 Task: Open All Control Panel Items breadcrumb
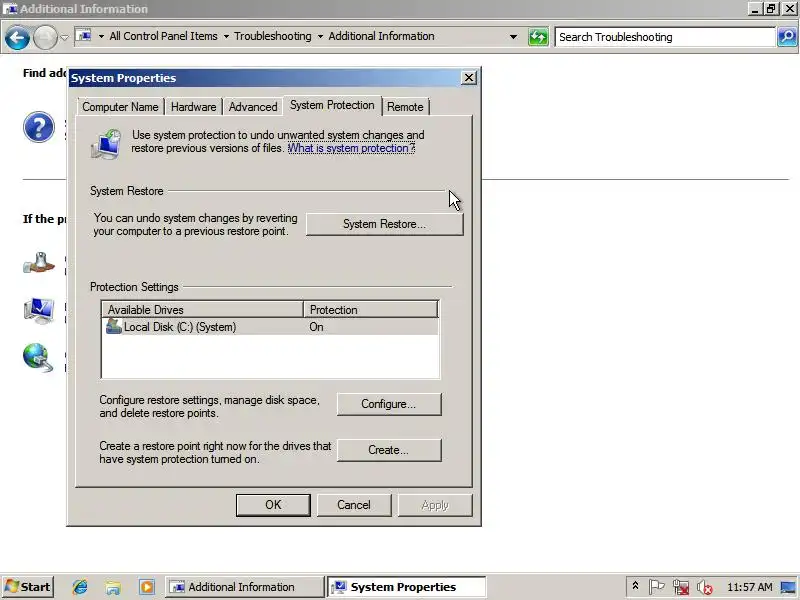coord(163,36)
